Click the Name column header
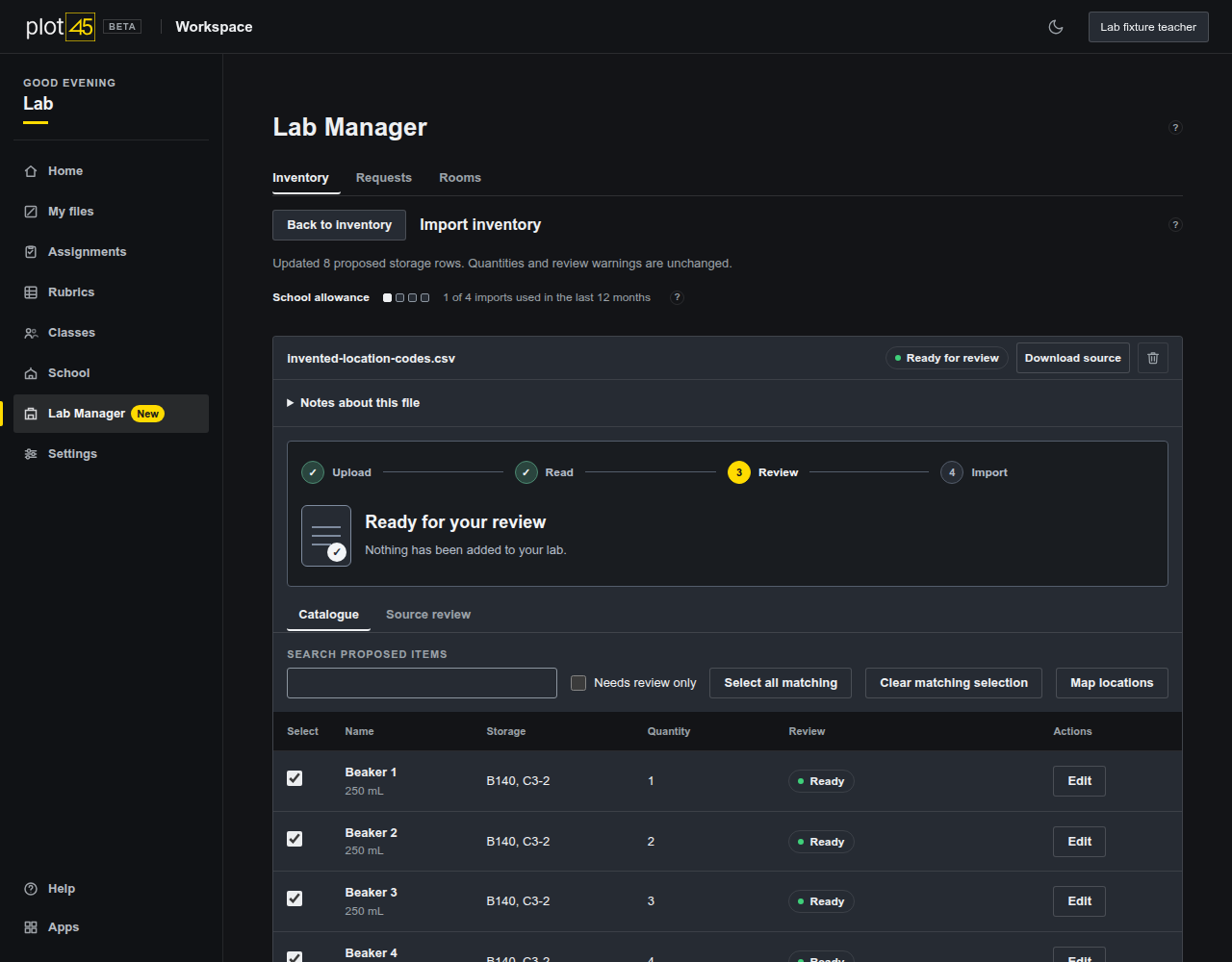This screenshot has height=962, width=1232. [359, 731]
